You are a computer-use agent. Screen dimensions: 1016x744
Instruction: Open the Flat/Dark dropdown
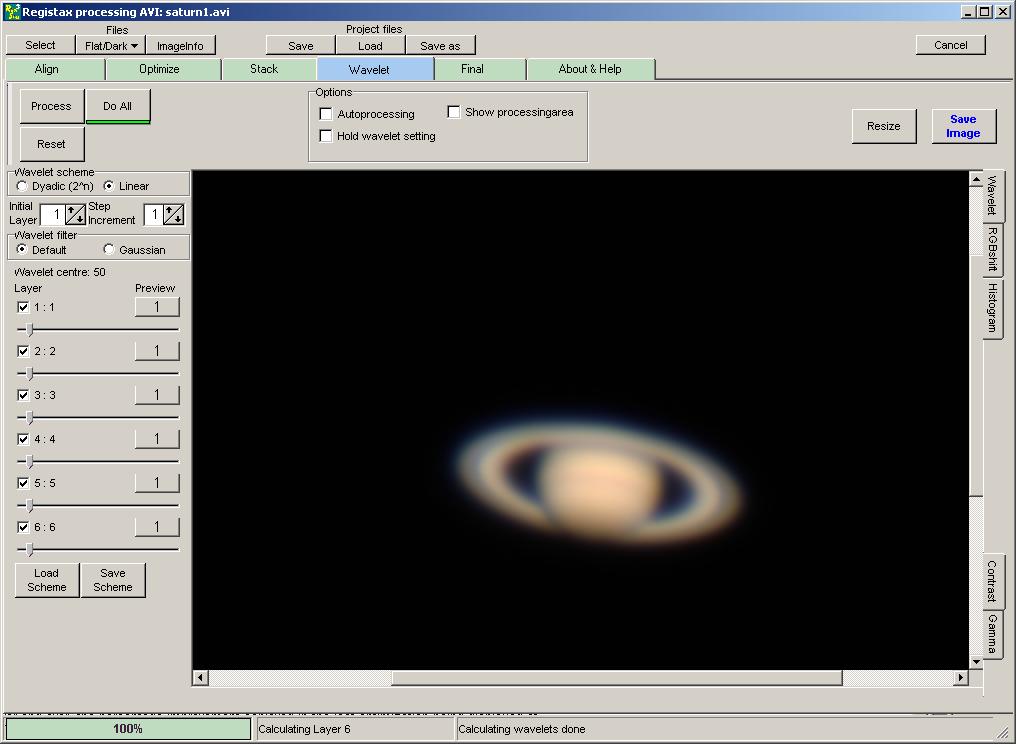point(111,45)
